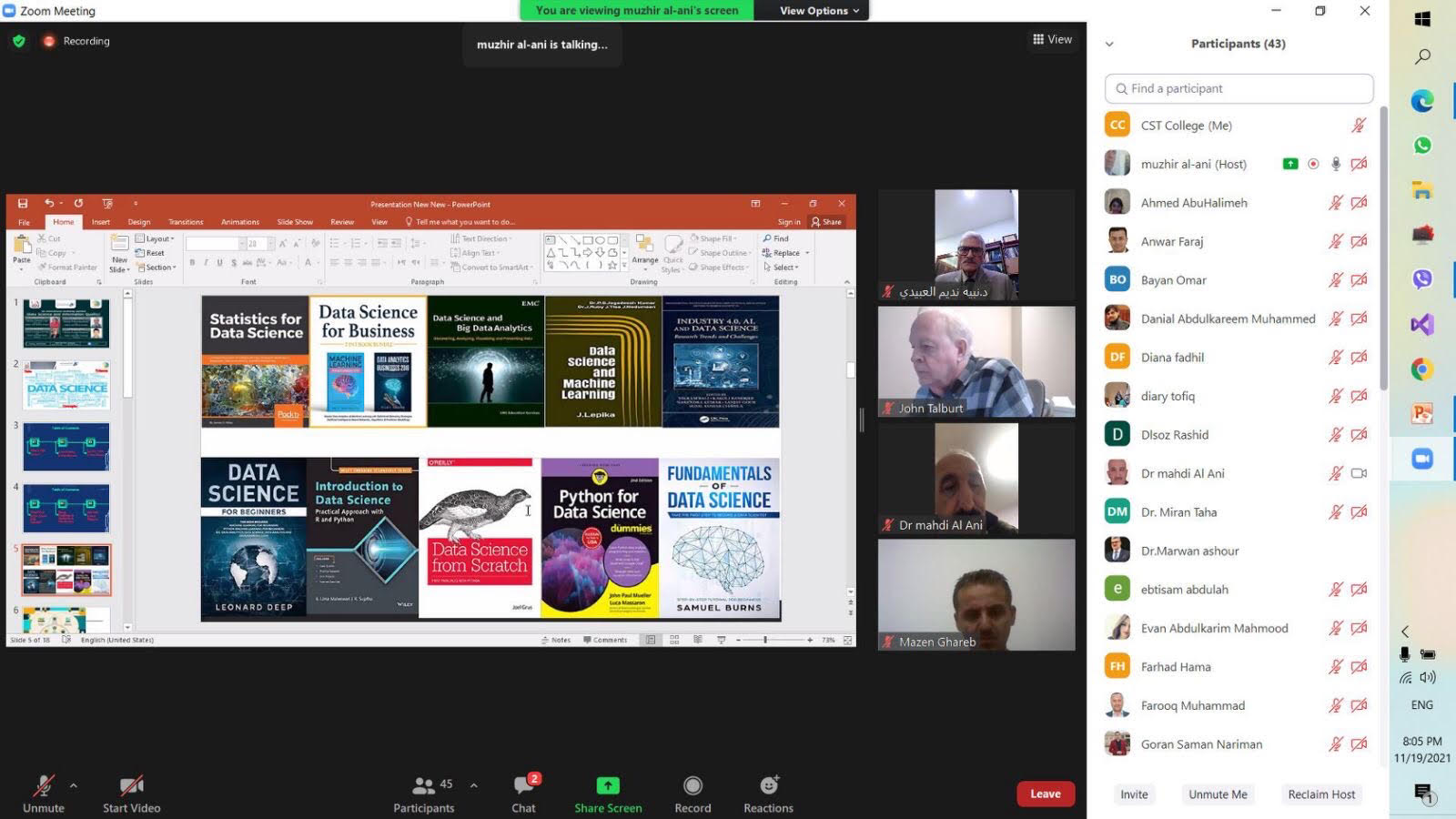Click the Zoom icon in the taskbar
This screenshot has width=1456, height=819.
click(x=1422, y=459)
